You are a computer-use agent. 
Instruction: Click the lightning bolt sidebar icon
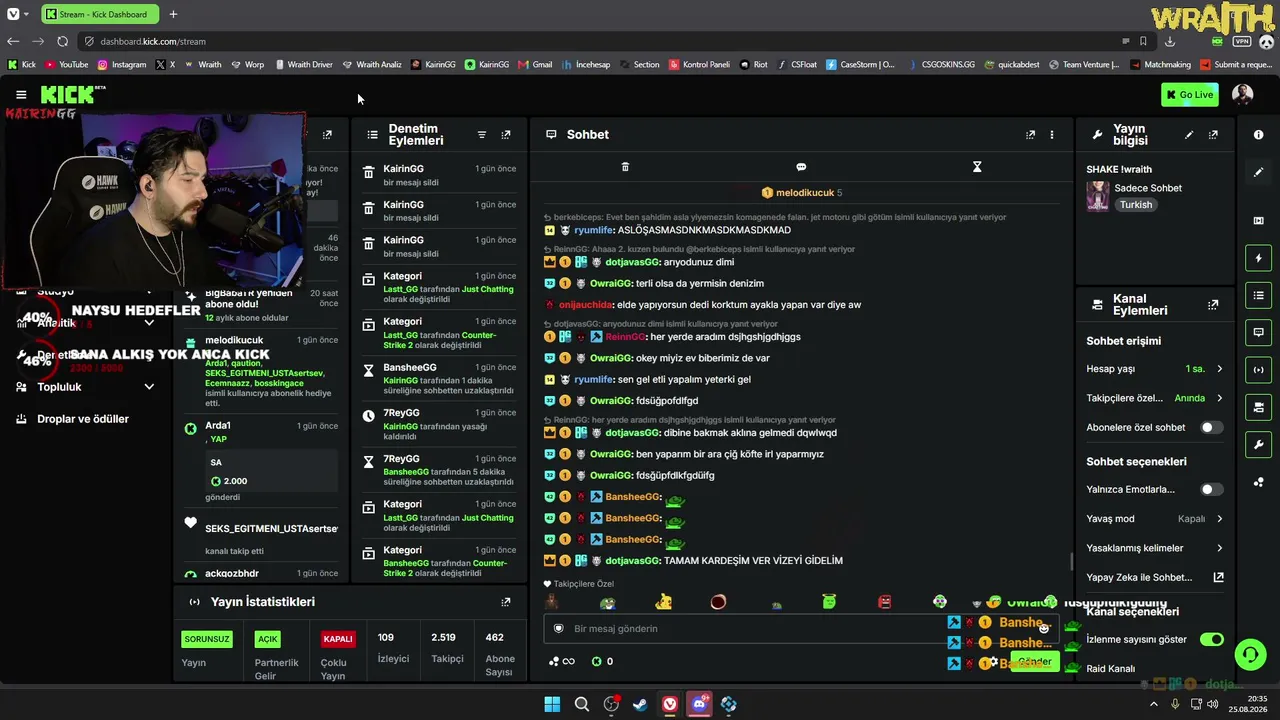click(x=1259, y=258)
